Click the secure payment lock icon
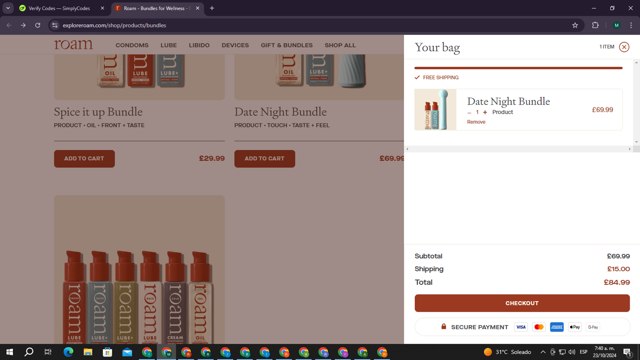The width and height of the screenshot is (640, 360). tap(444, 327)
